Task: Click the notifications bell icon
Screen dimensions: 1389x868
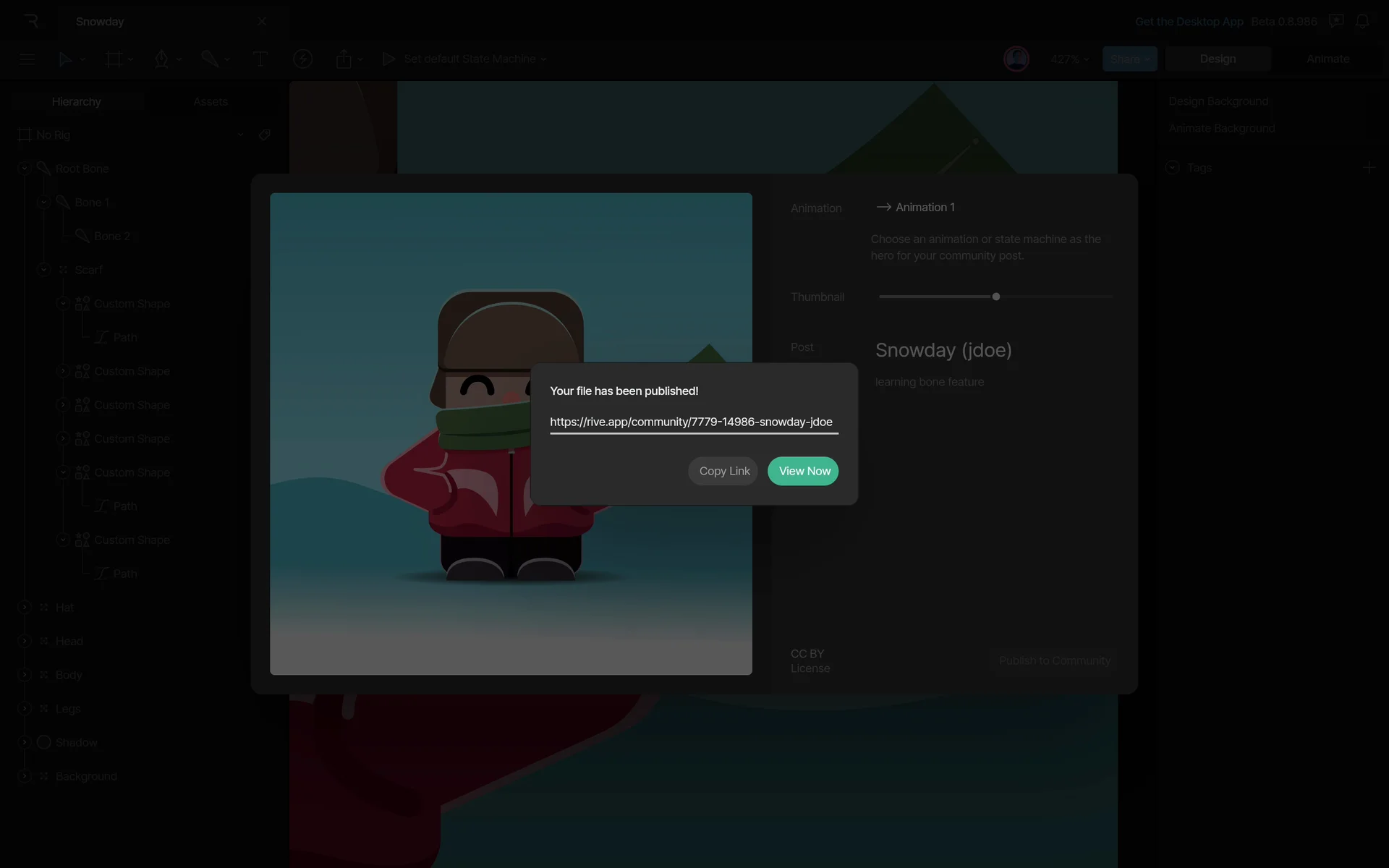Action: [1362, 22]
